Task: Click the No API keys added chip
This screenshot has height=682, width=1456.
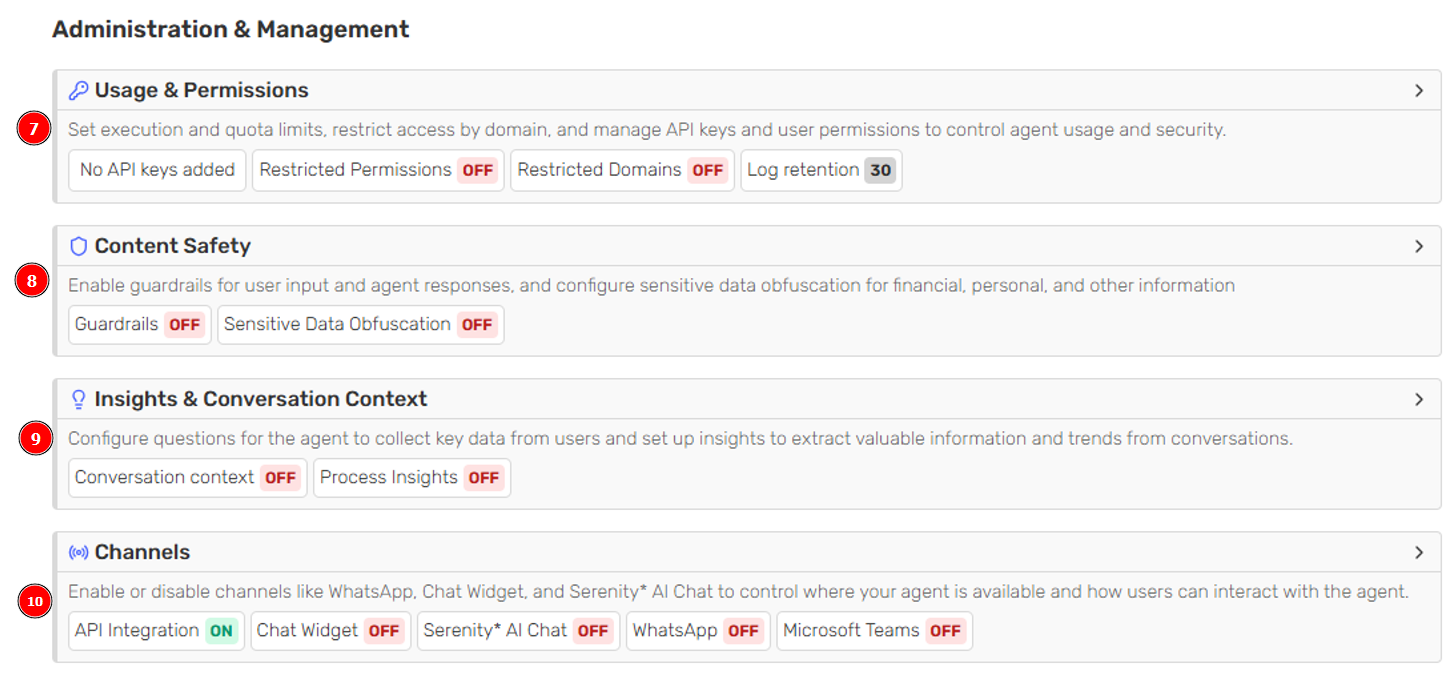Action: point(157,170)
